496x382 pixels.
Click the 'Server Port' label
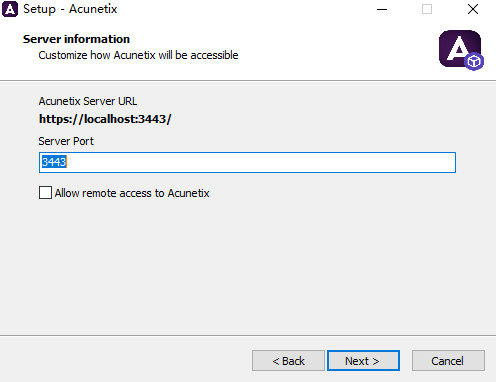tap(66, 141)
